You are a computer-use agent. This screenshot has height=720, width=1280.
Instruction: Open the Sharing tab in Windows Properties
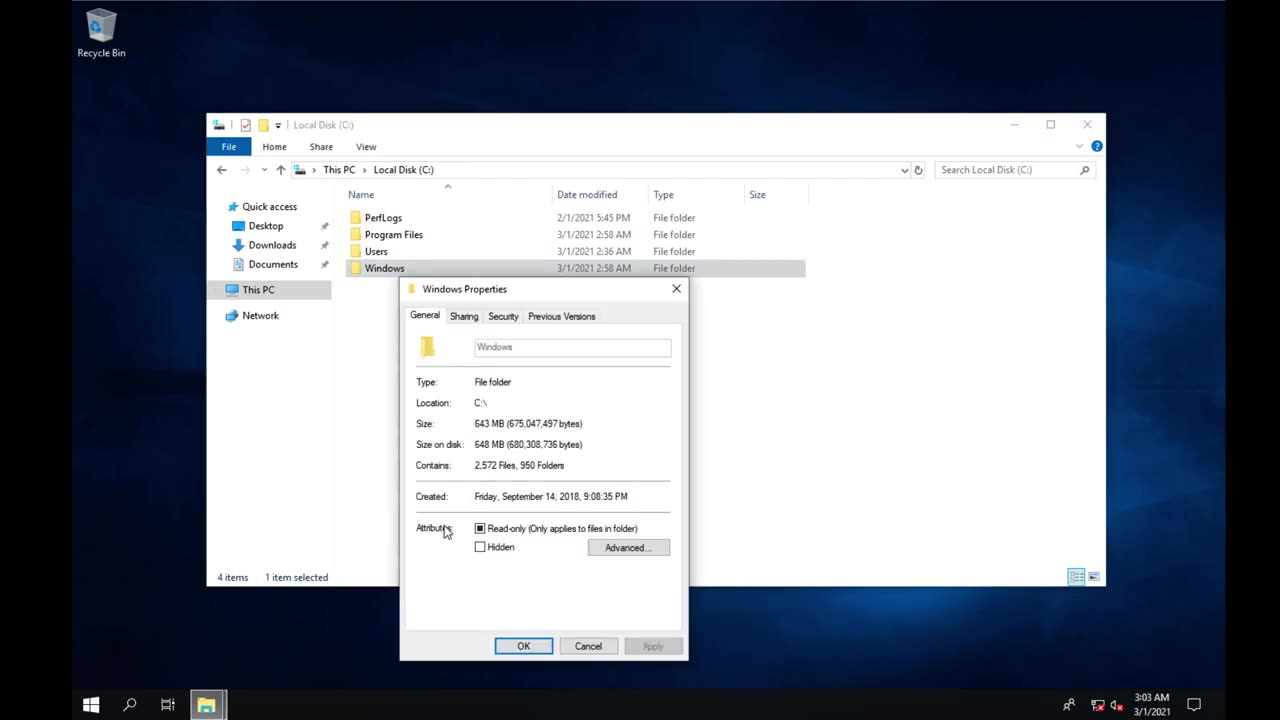click(x=464, y=317)
